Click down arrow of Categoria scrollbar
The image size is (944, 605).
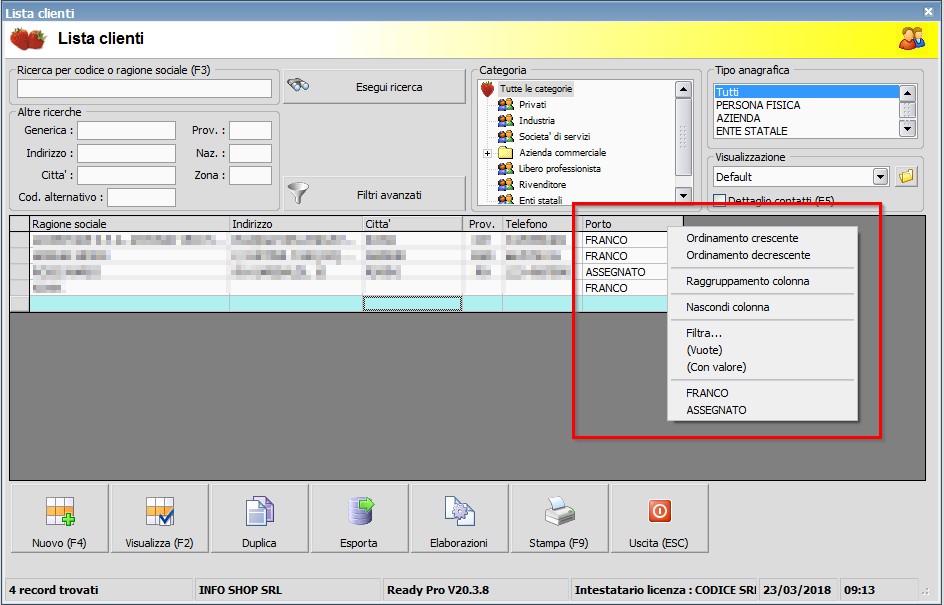coord(683,195)
